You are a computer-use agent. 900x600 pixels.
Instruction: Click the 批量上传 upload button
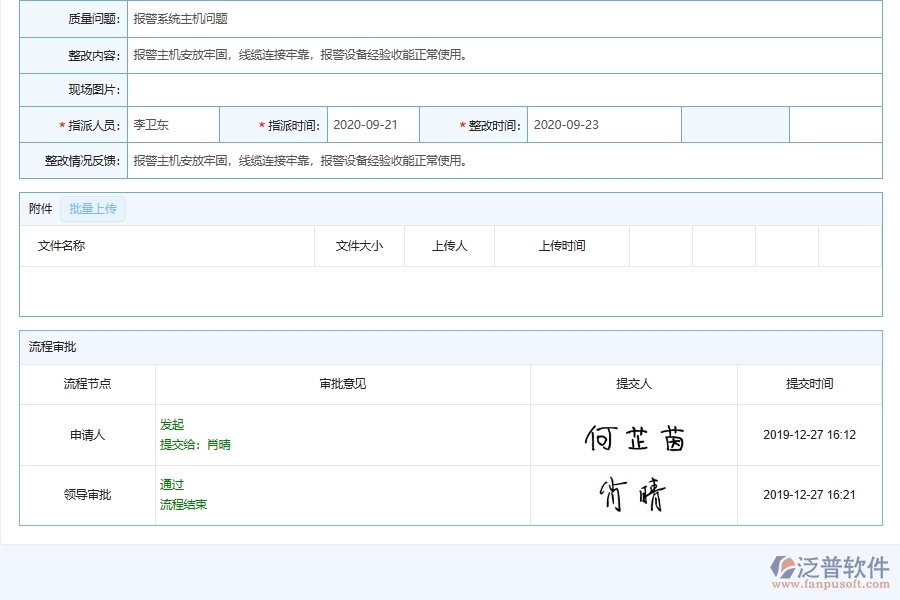pyautogui.click(x=93, y=209)
